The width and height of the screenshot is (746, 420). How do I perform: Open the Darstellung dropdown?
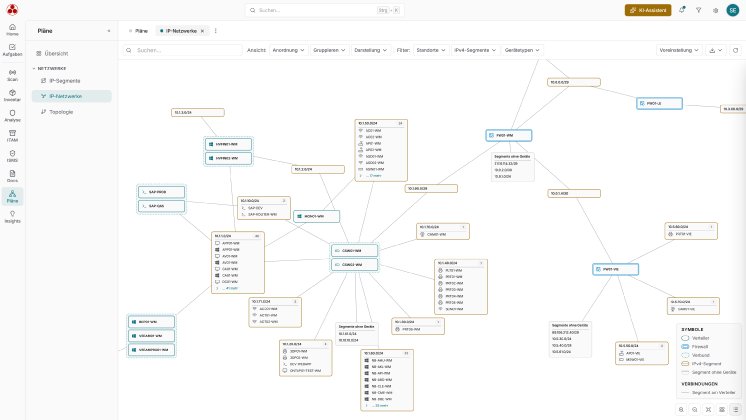point(370,50)
